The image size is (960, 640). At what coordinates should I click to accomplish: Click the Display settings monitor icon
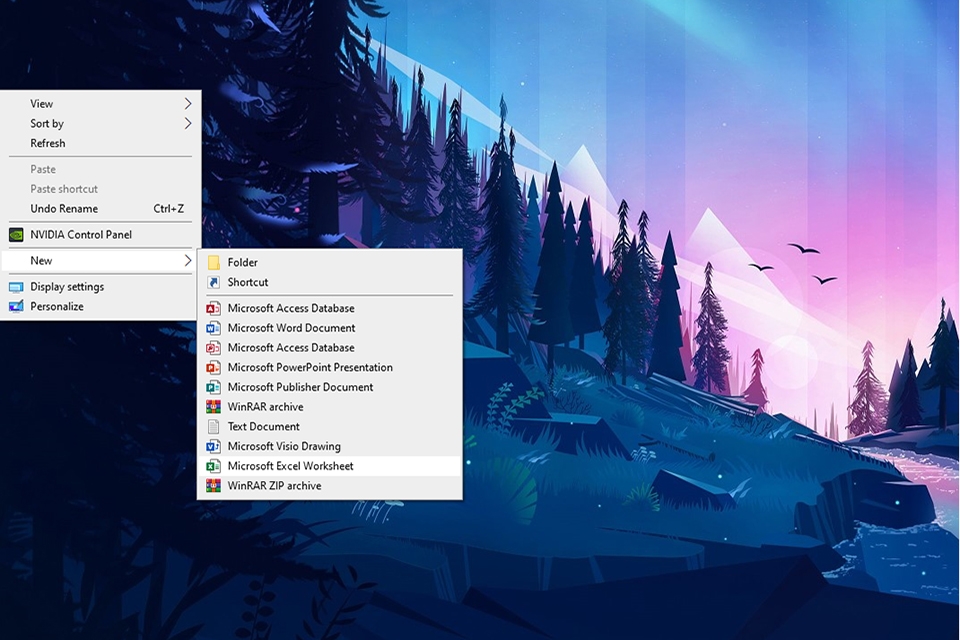pyautogui.click(x=16, y=287)
